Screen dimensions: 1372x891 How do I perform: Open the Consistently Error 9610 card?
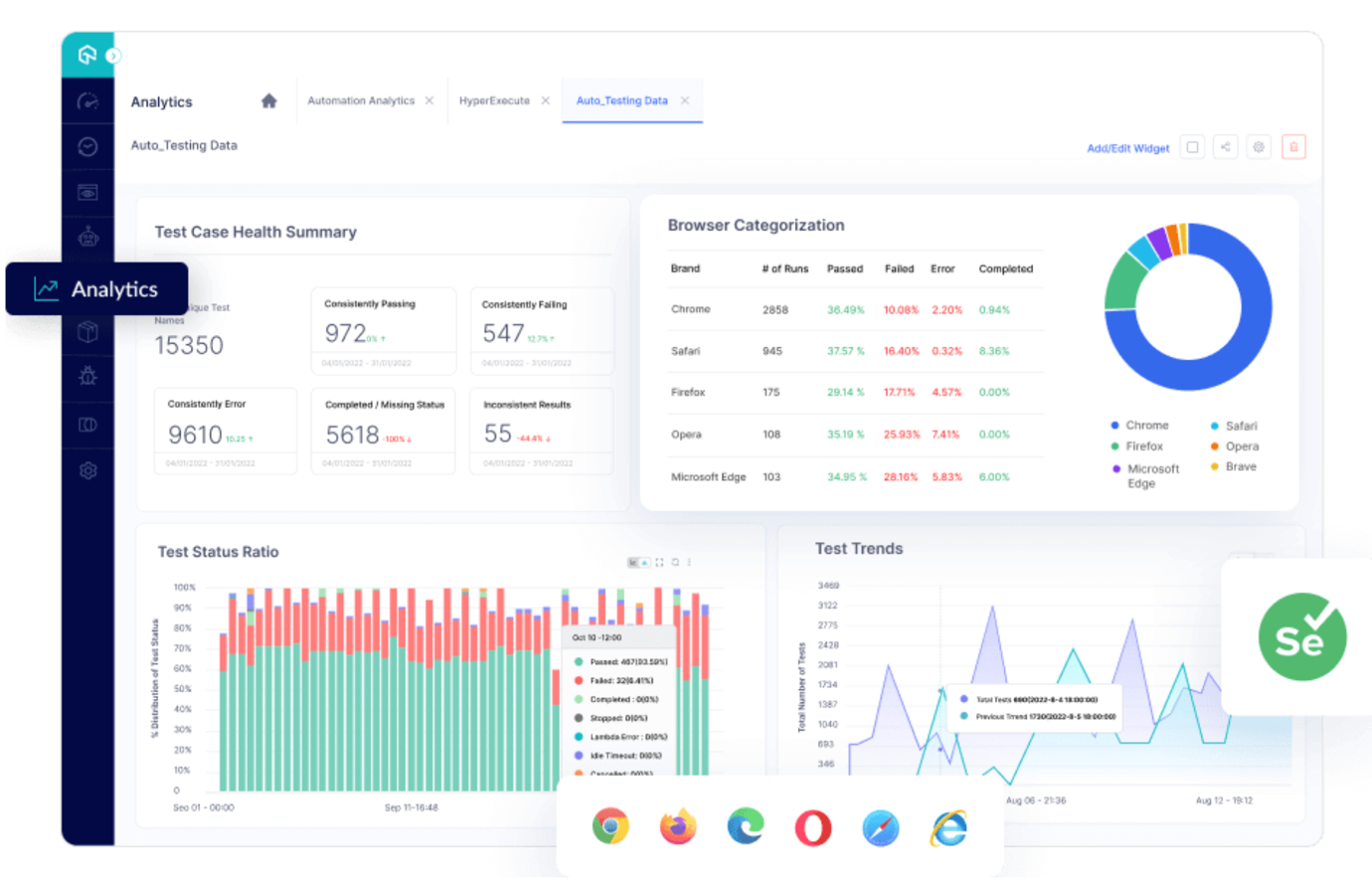tap(226, 431)
